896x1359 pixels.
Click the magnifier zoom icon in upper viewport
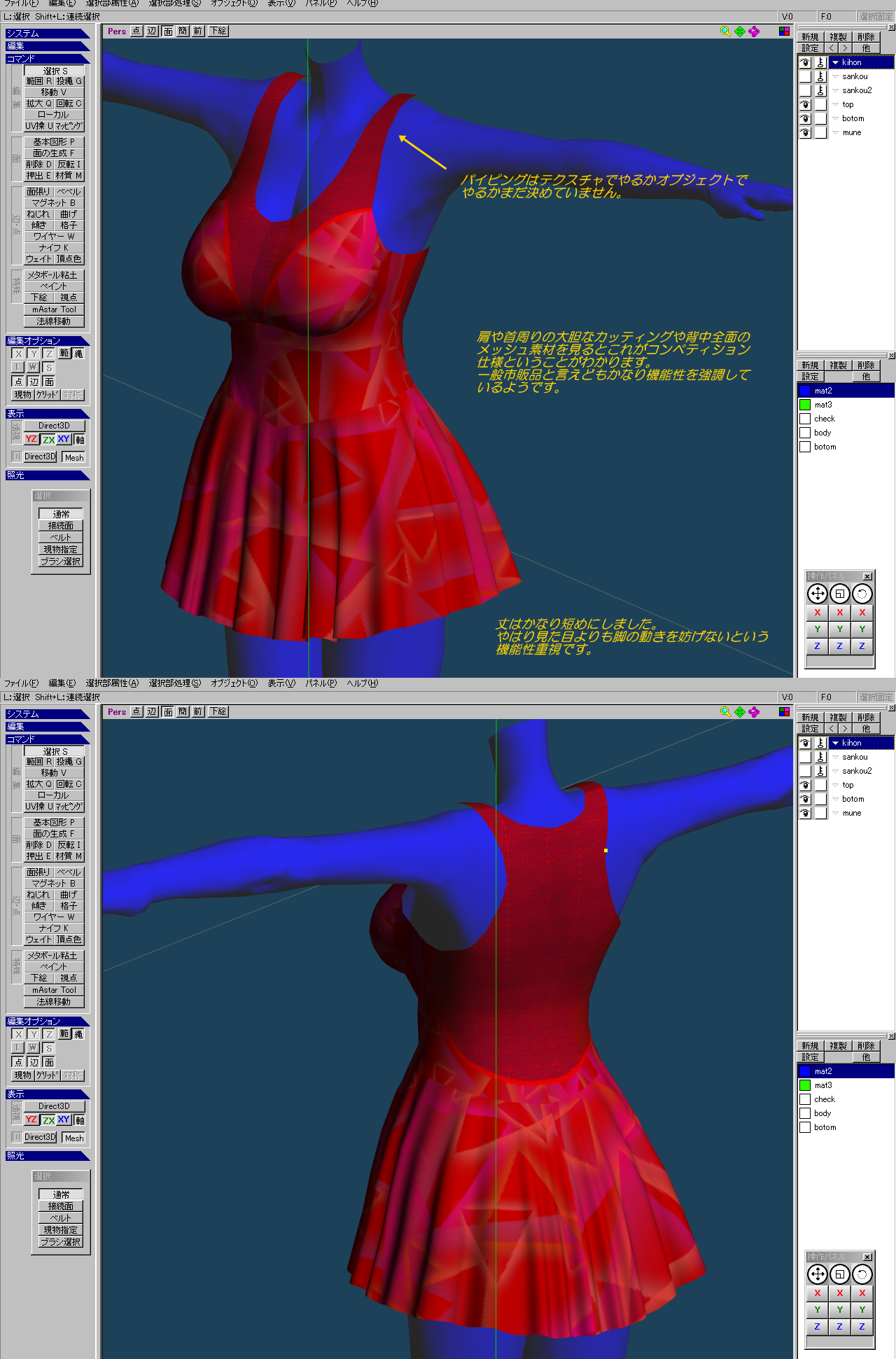[x=725, y=32]
